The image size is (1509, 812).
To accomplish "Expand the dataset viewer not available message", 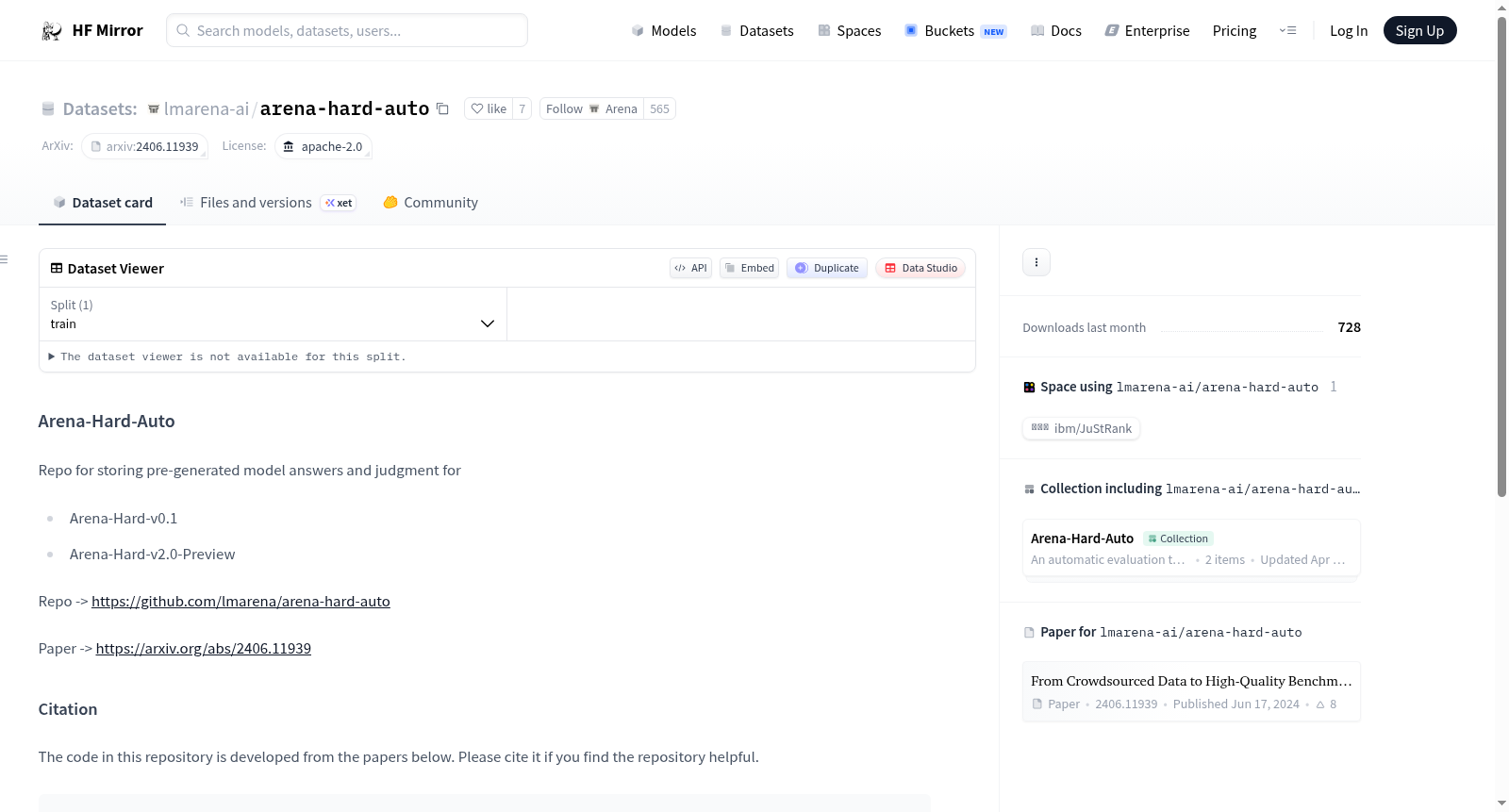I will [227, 356].
